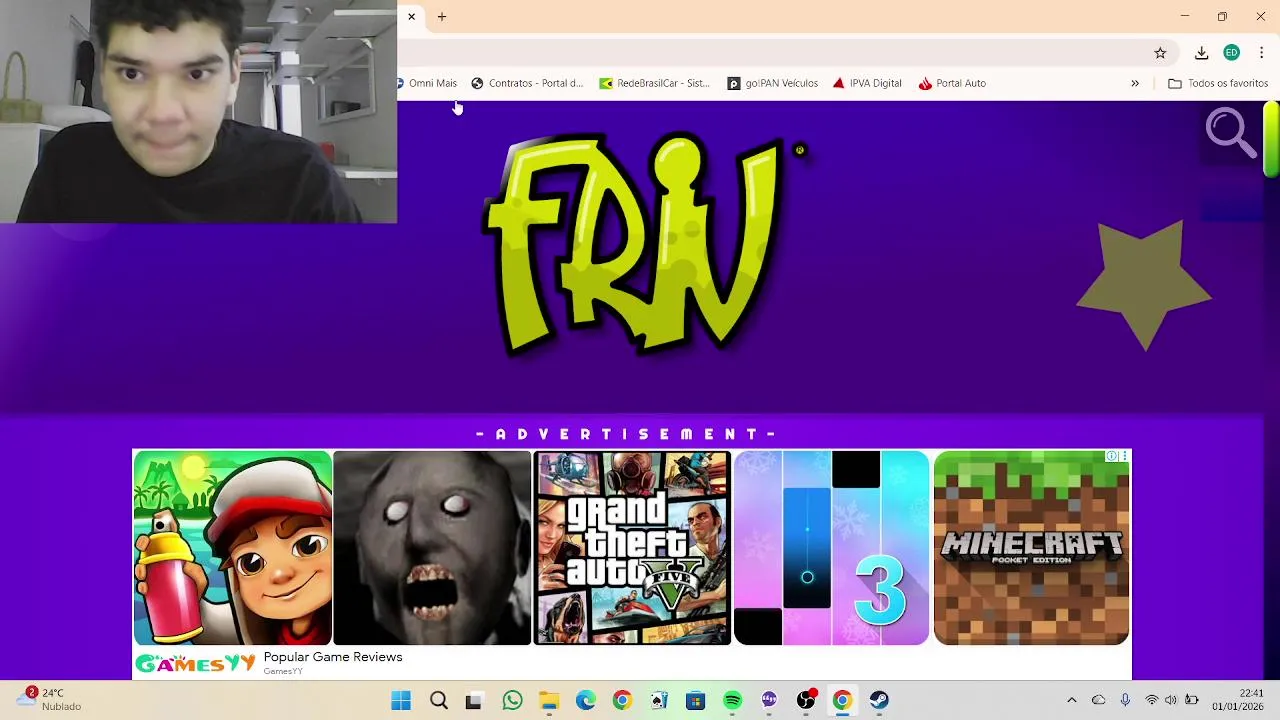
Task: Open Spotify from the taskbar
Action: 732,700
